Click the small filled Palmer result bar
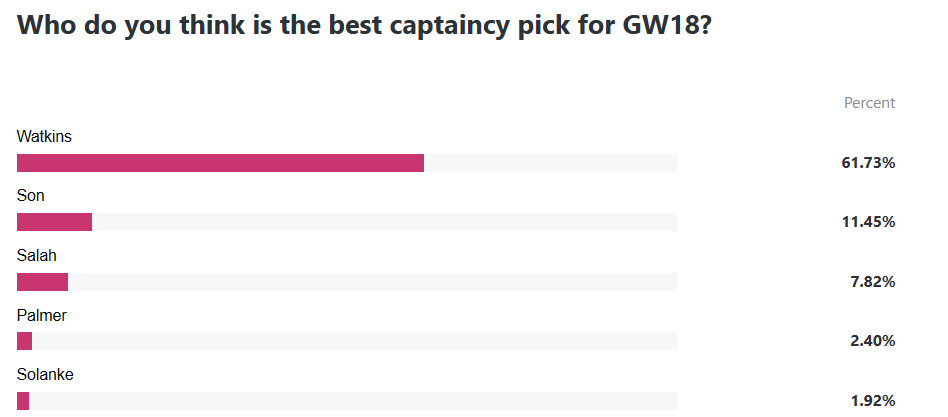Screen dimensions: 948x417 tap(24, 341)
